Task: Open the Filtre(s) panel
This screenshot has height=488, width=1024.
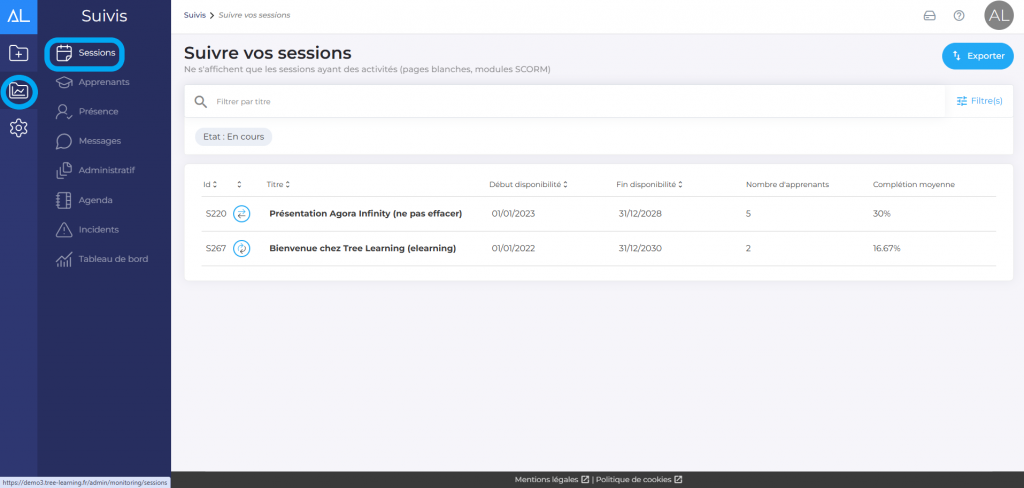Action: tap(979, 101)
